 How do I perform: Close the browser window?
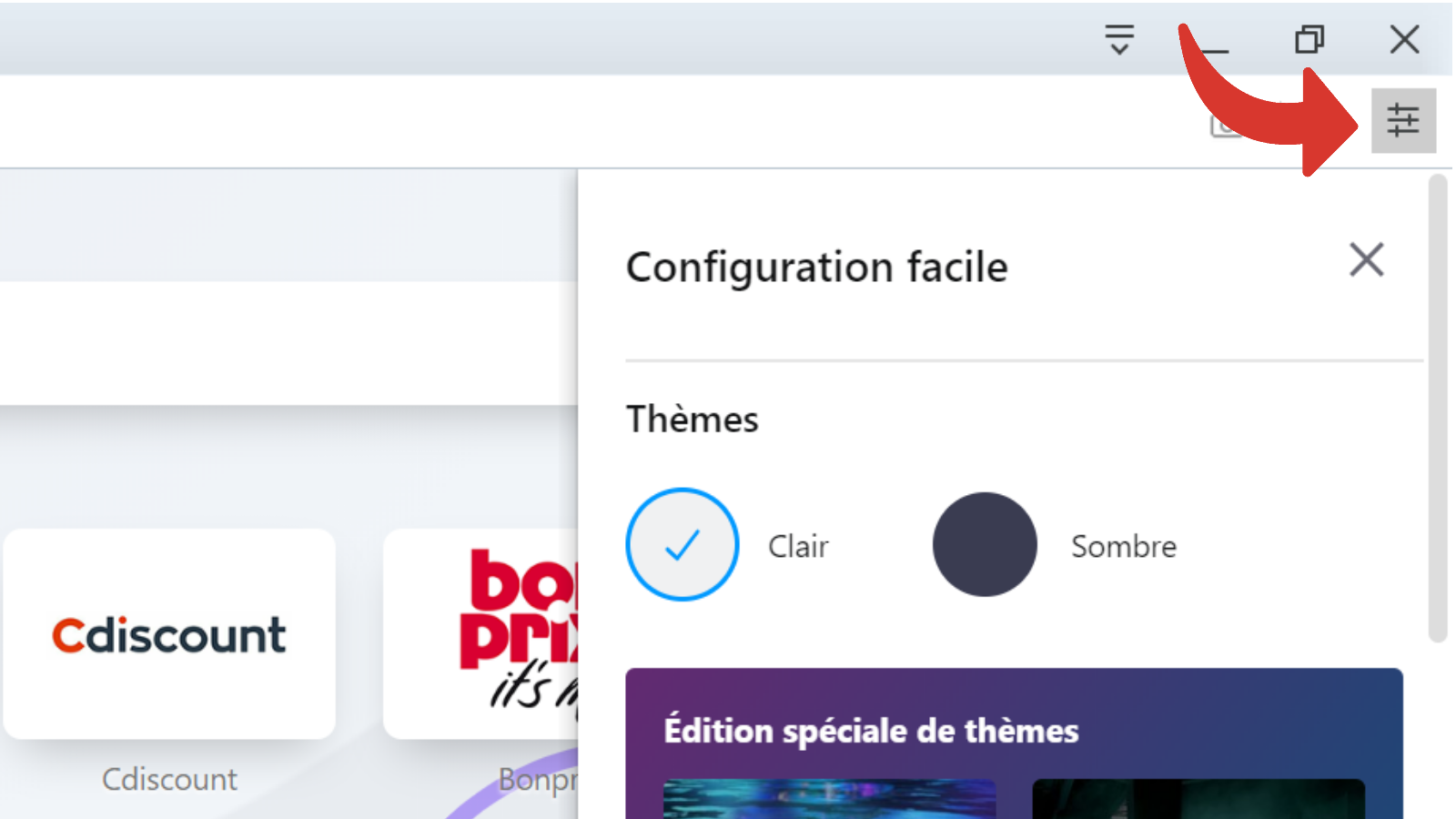coord(1404,39)
